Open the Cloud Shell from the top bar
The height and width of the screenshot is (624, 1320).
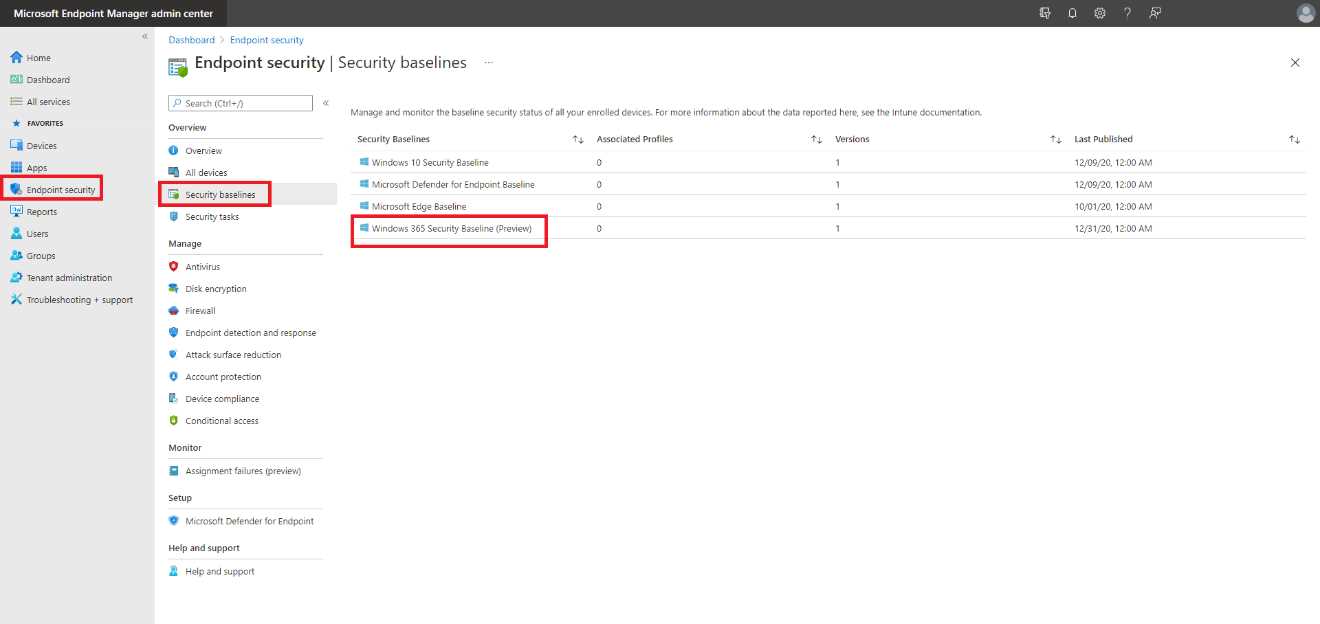click(1043, 13)
